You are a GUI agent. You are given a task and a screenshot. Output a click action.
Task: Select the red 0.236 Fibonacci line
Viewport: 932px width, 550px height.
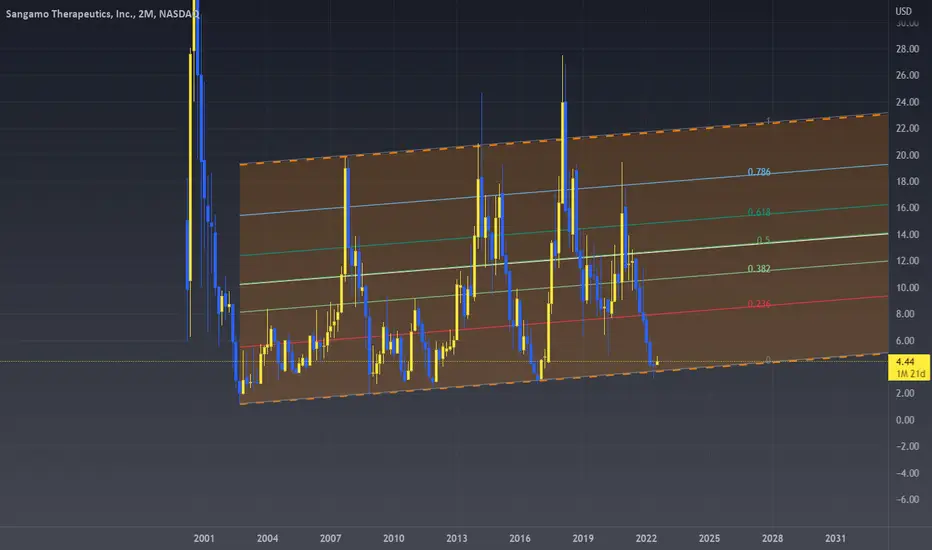563,321
